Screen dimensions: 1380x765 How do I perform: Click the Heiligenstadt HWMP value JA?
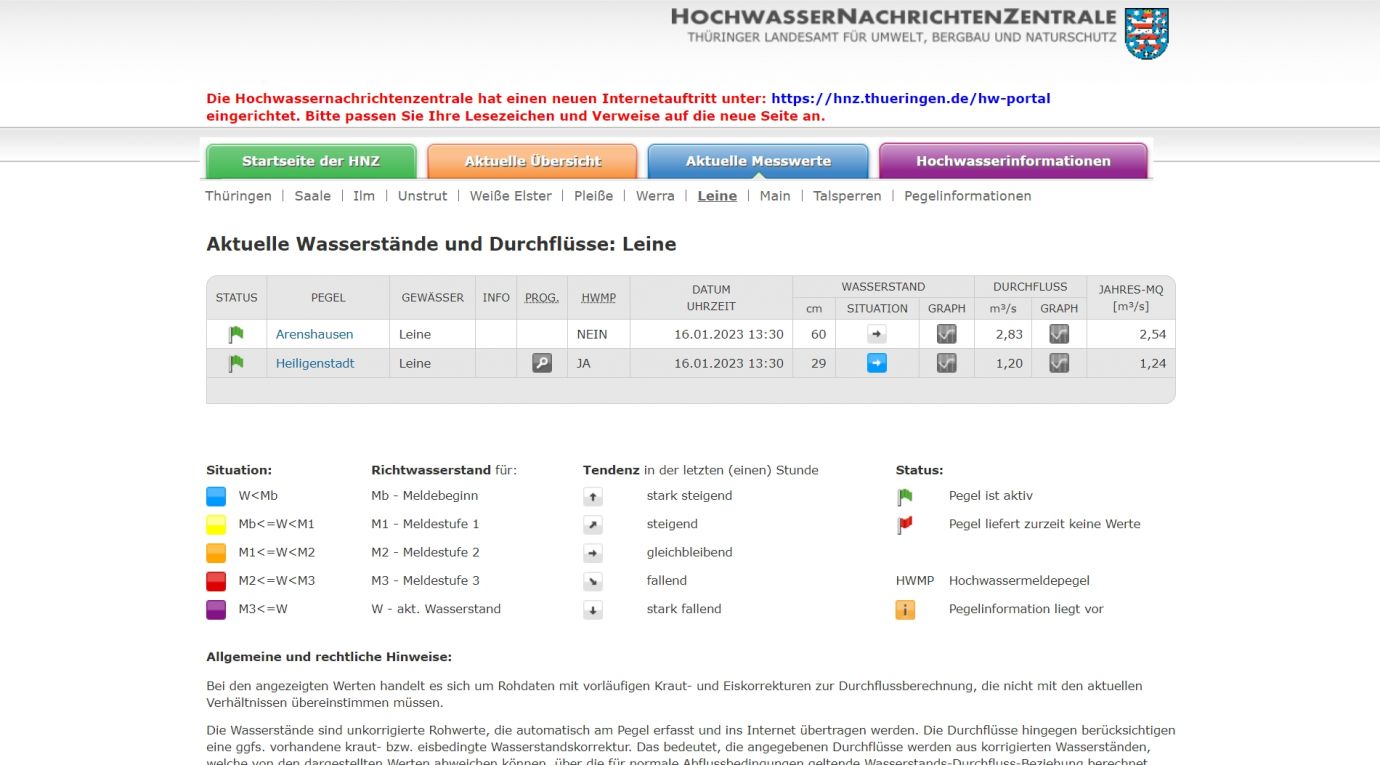[584, 363]
